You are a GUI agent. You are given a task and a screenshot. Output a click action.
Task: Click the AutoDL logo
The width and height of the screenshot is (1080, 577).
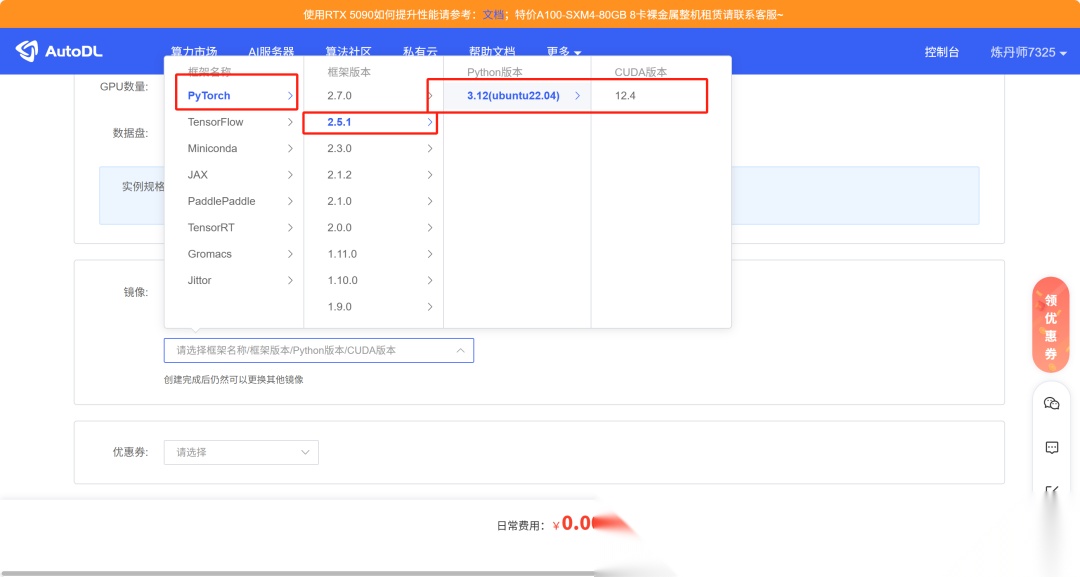(x=59, y=51)
